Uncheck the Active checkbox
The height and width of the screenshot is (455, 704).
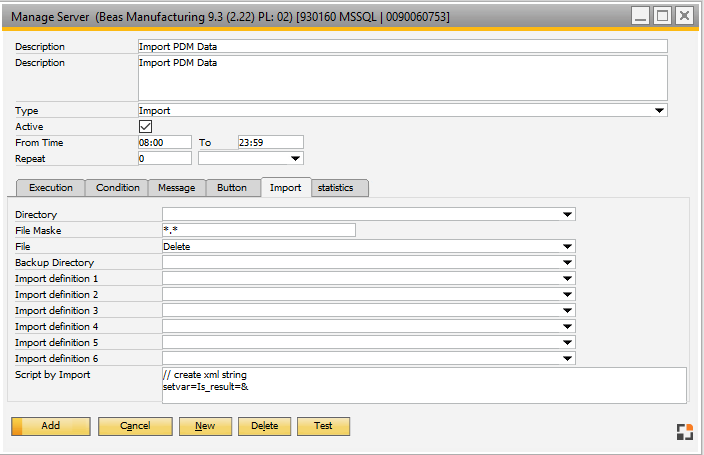tap(145, 127)
